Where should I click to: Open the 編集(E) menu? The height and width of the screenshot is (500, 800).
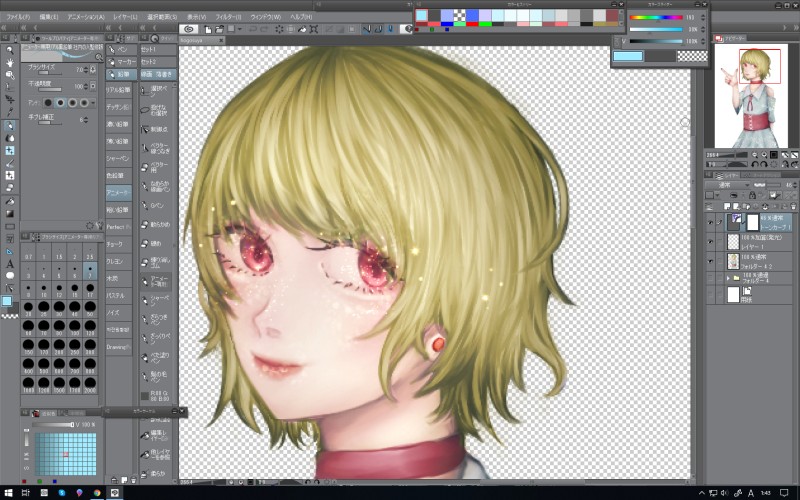pyautogui.click(x=48, y=17)
